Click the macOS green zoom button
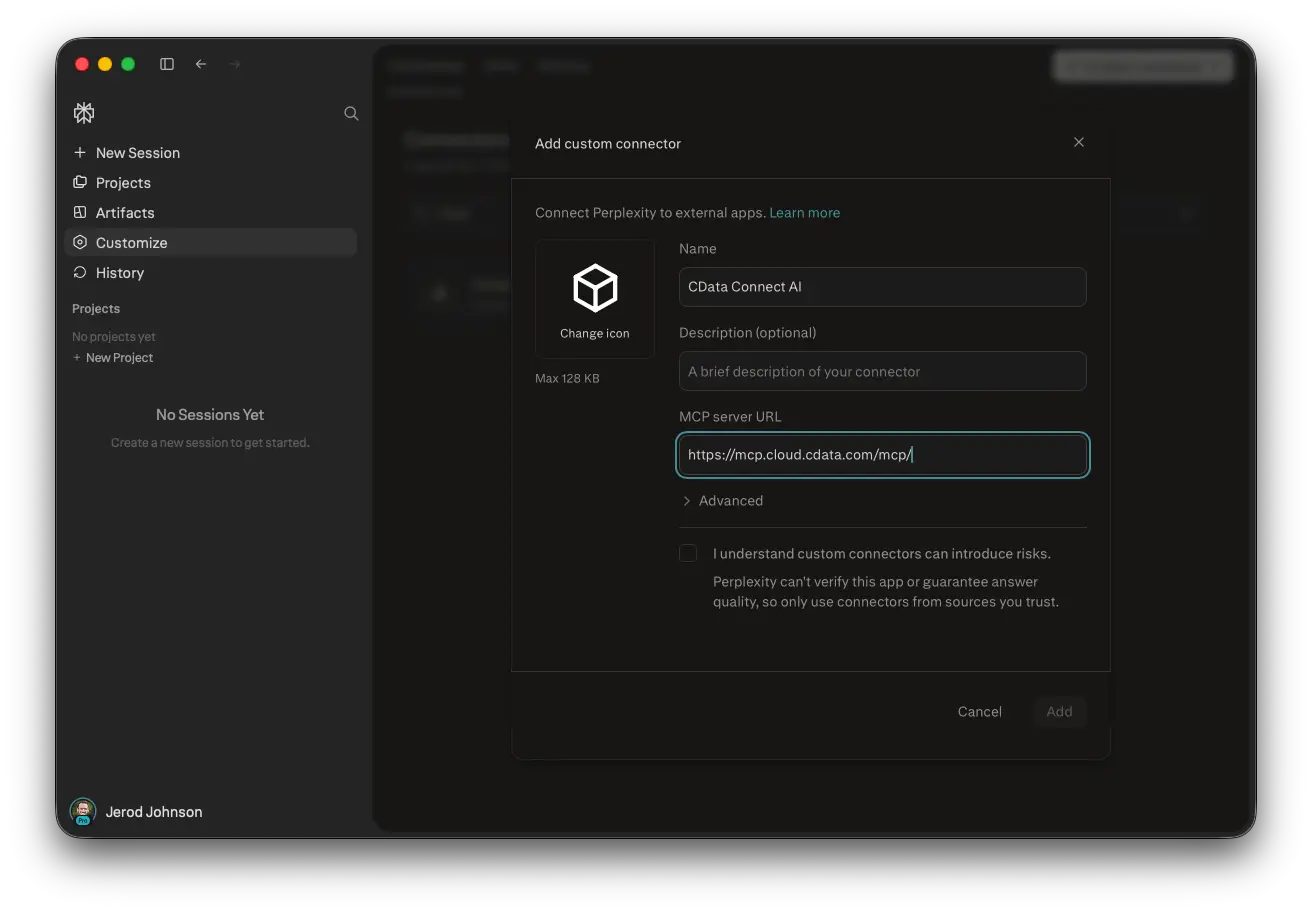Viewport: 1312px width, 912px height. (128, 64)
